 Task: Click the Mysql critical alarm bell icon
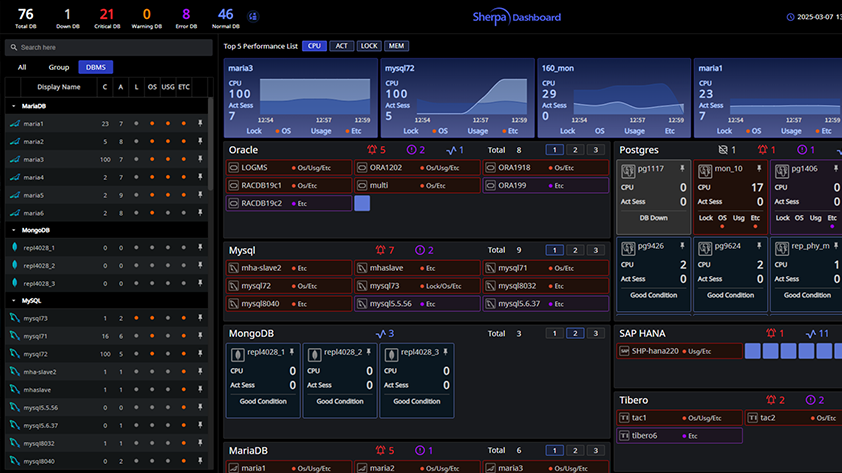(380, 250)
